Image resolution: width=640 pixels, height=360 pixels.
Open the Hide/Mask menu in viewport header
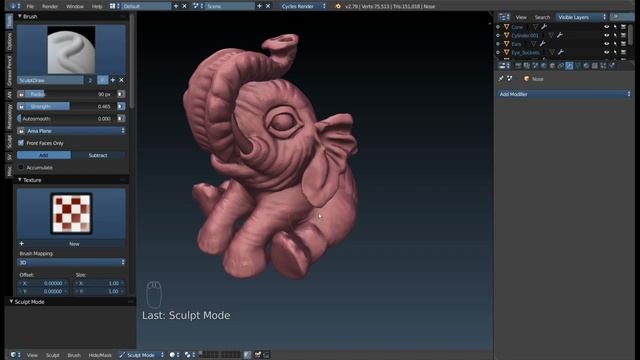tap(100, 355)
